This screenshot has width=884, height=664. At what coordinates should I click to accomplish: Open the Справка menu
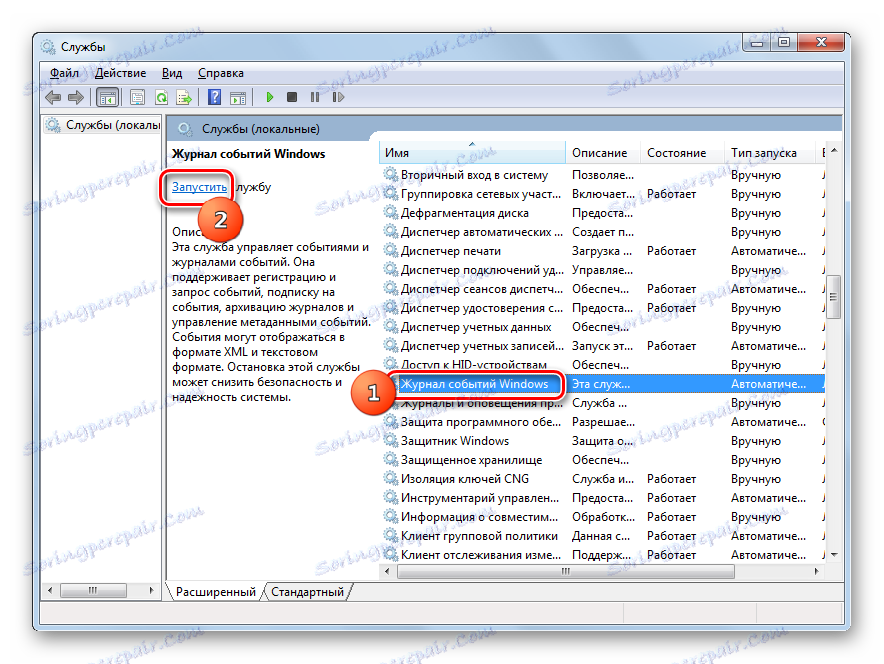(220, 73)
